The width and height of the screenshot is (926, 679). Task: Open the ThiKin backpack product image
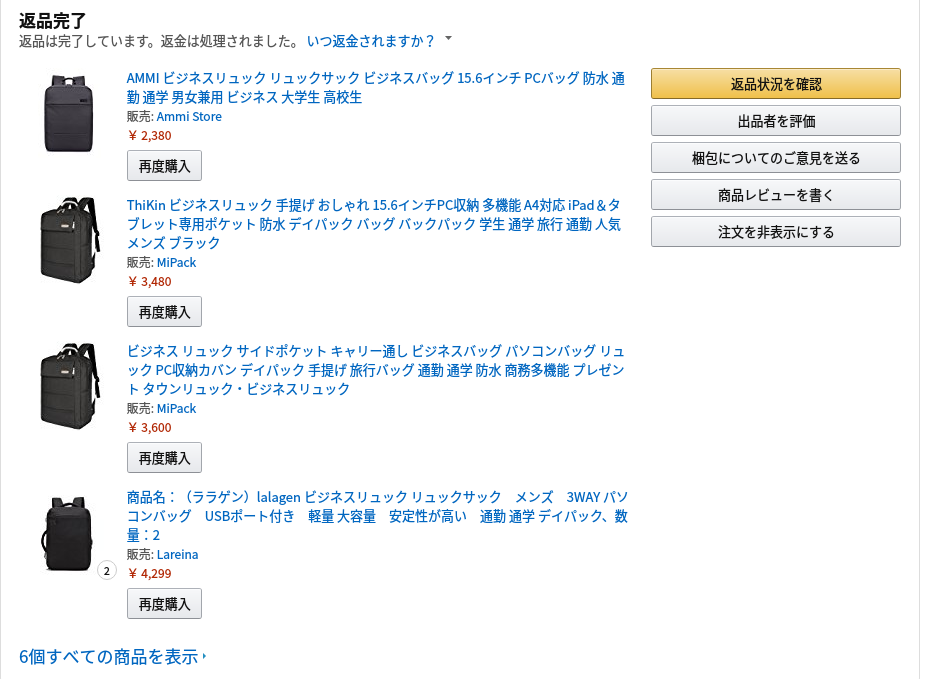pos(69,240)
